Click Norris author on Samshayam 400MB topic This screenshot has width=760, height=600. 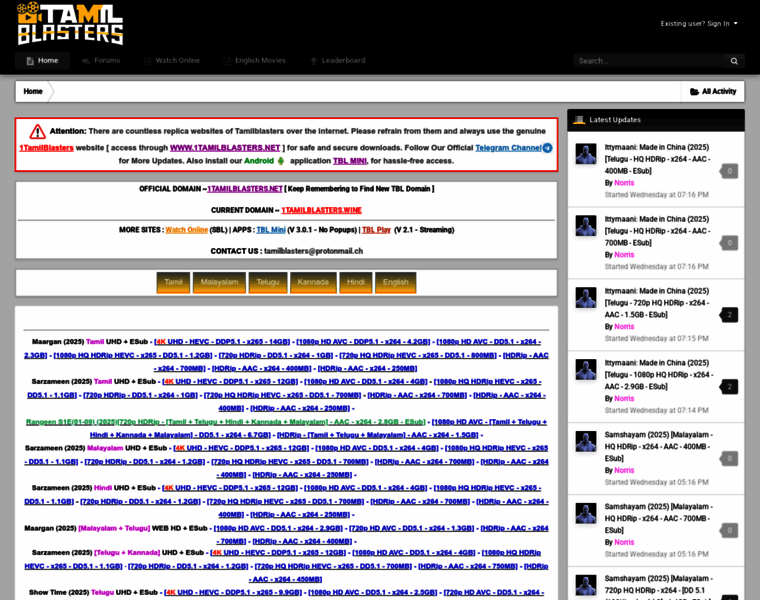point(624,470)
